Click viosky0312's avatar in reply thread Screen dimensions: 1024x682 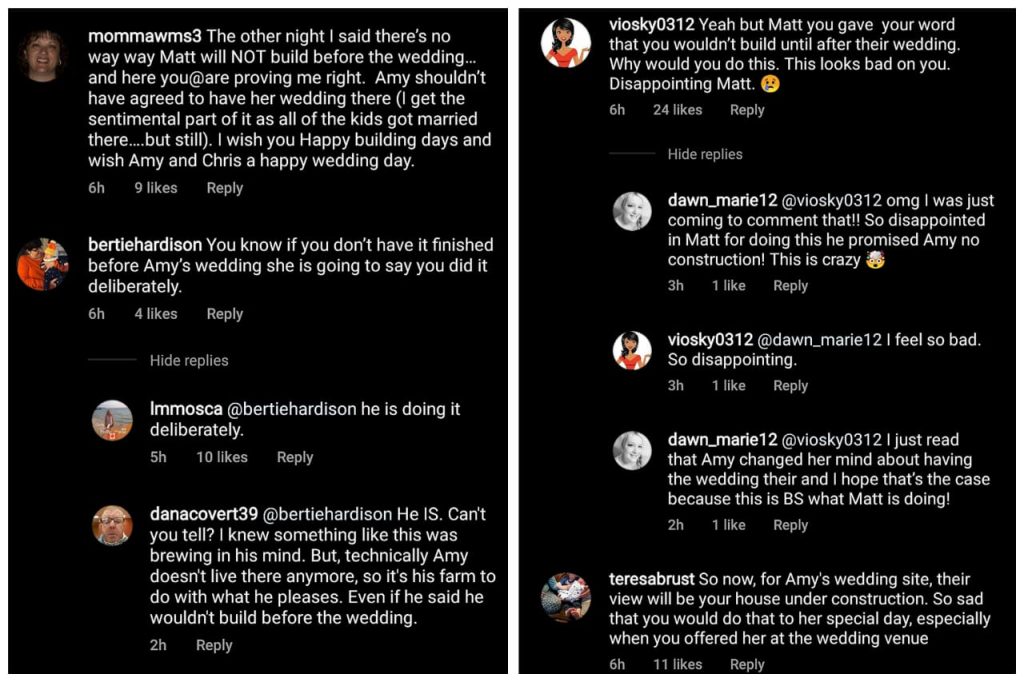click(x=632, y=350)
